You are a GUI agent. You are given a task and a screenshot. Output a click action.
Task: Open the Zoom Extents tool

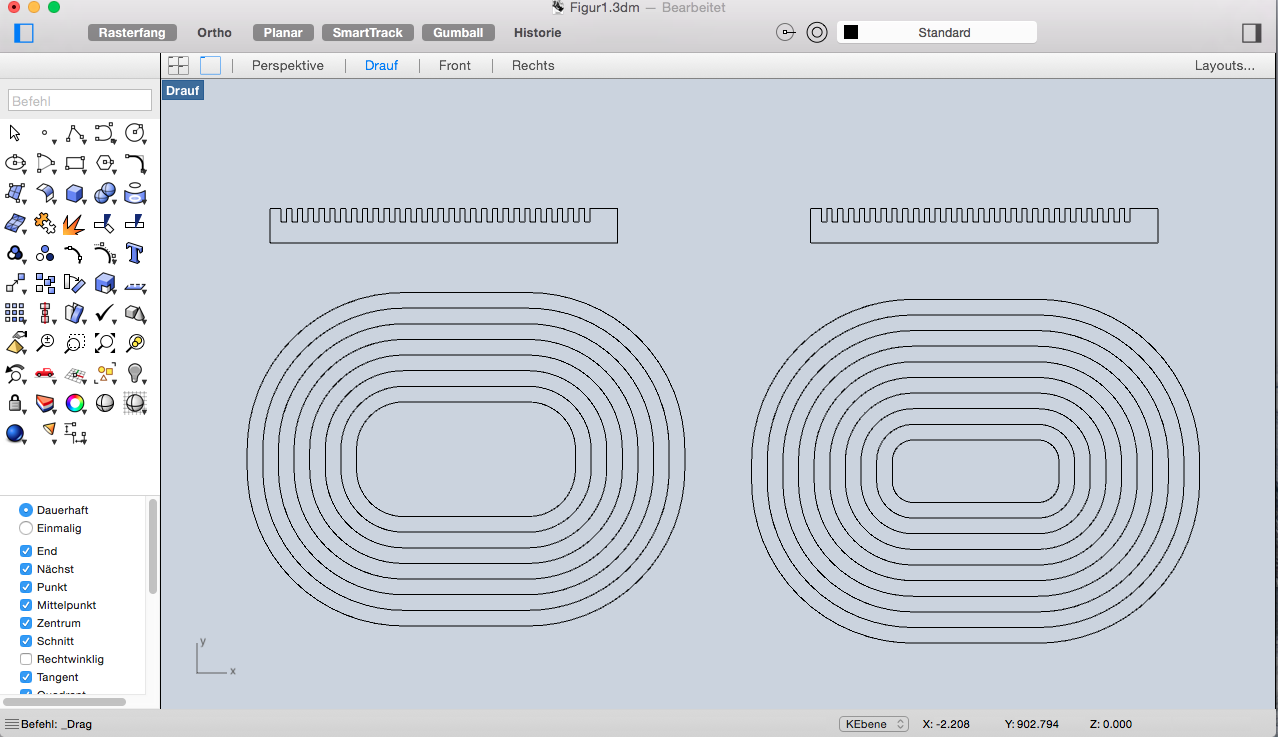pyautogui.click(x=104, y=343)
